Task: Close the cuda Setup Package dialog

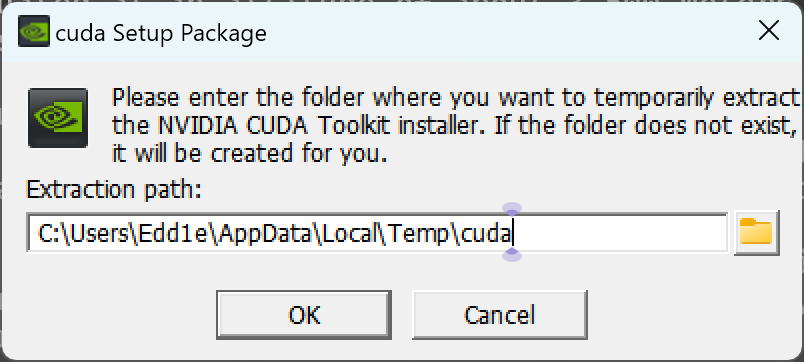Action: pyautogui.click(x=769, y=32)
